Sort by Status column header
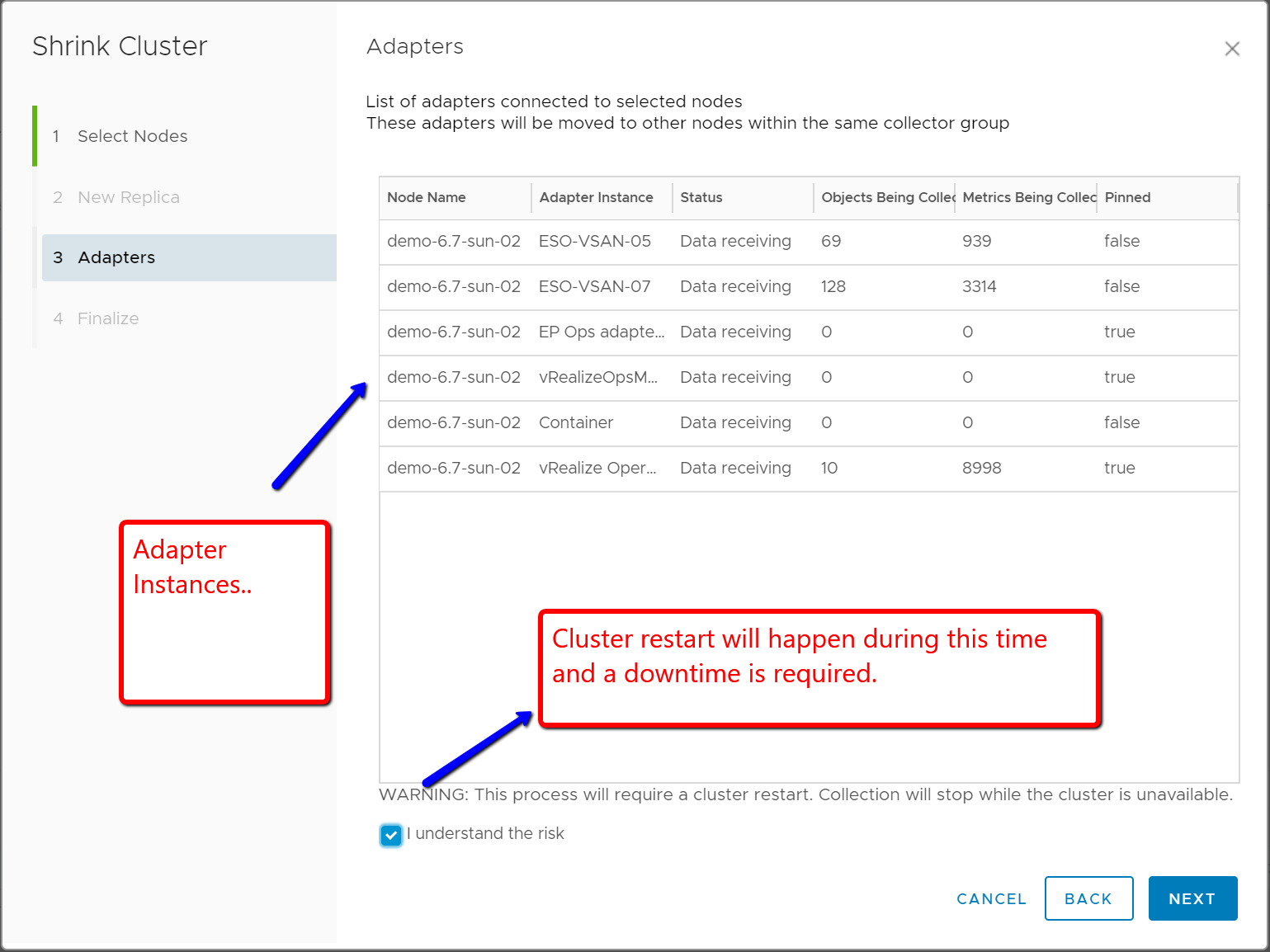1270x952 pixels. (x=701, y=197)
